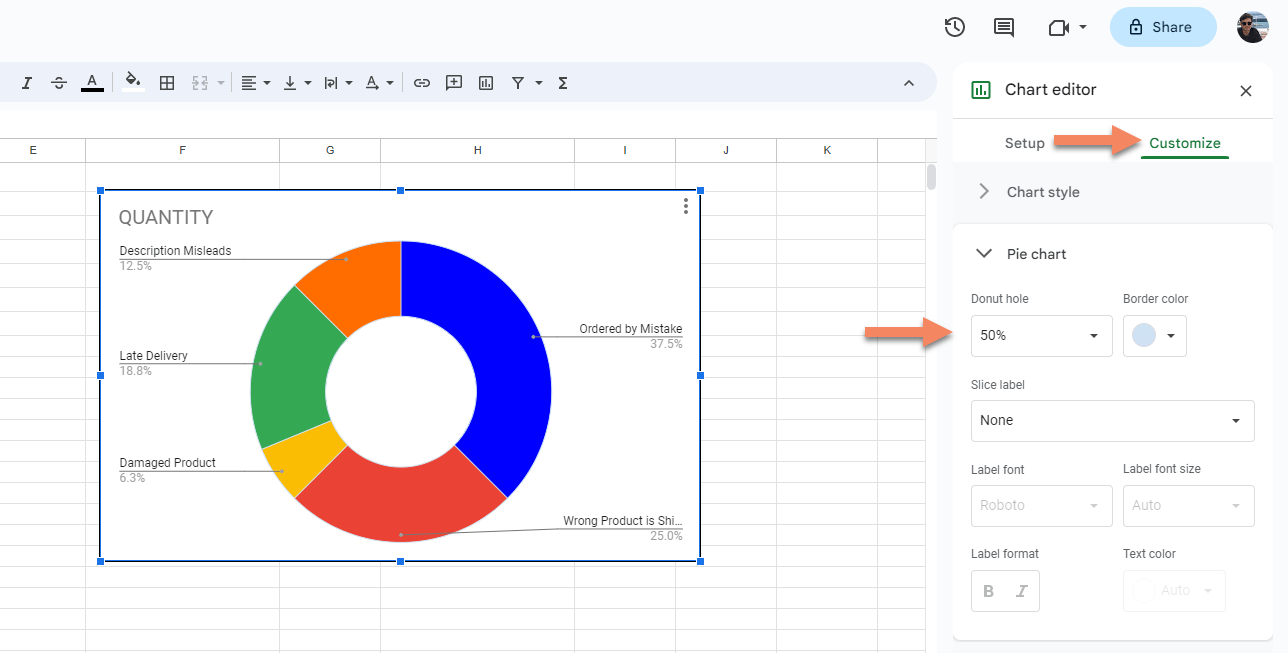This screenshot has width=1288, height=653.
Task: Open the Fill color tool
Action: tap(133, 83)
